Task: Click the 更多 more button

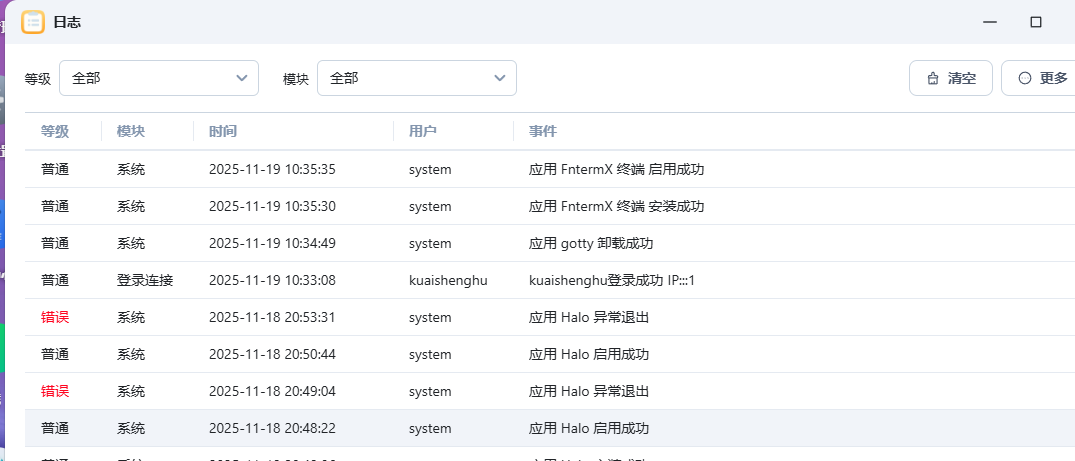Action: click(1042, 78)
